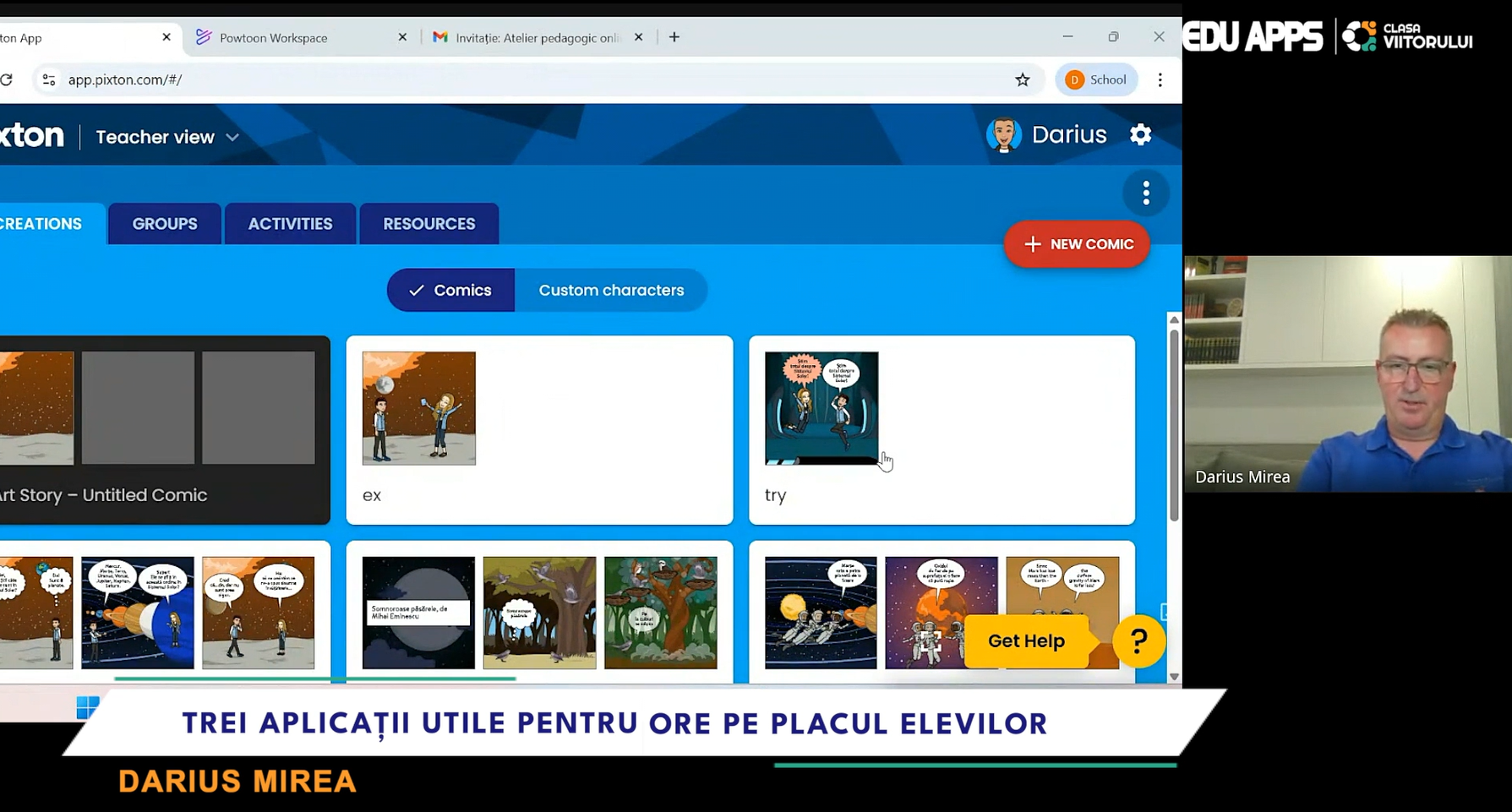
Task: Reload the page
Action: pos(6,79)
